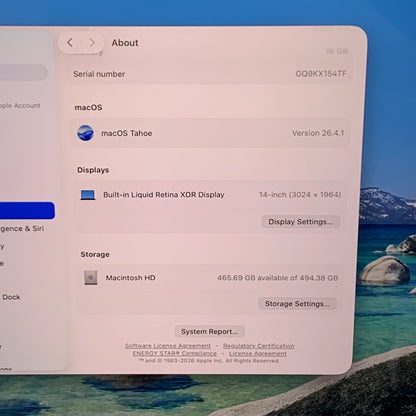Open the Intelligence & Siri sidebar item
This screenshot has width=416, height=416.
22,228
